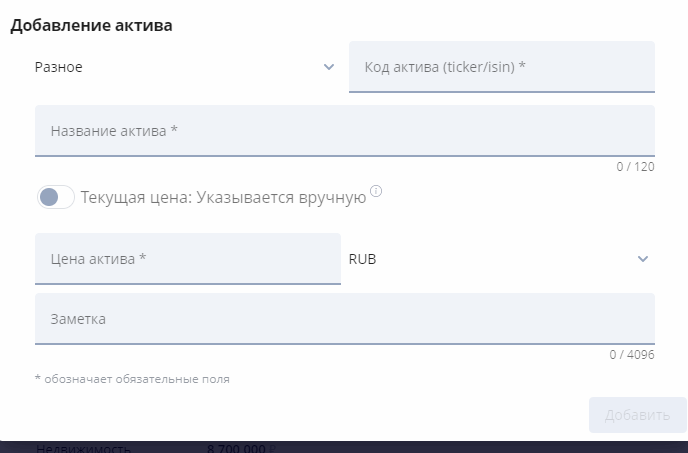Click the info icon beside current price
This screenshot has width=688, height=453.
(x=377, y=191)
